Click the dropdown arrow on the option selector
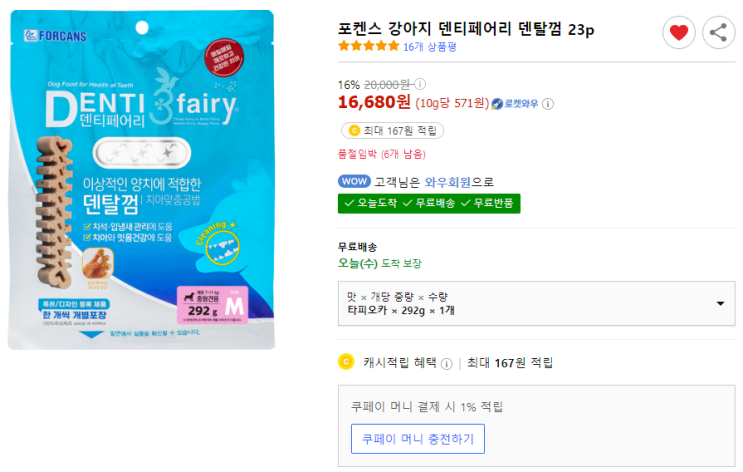The width and height of the screenshot is (743, 472). pyautogui.click(x=720, y=304)
